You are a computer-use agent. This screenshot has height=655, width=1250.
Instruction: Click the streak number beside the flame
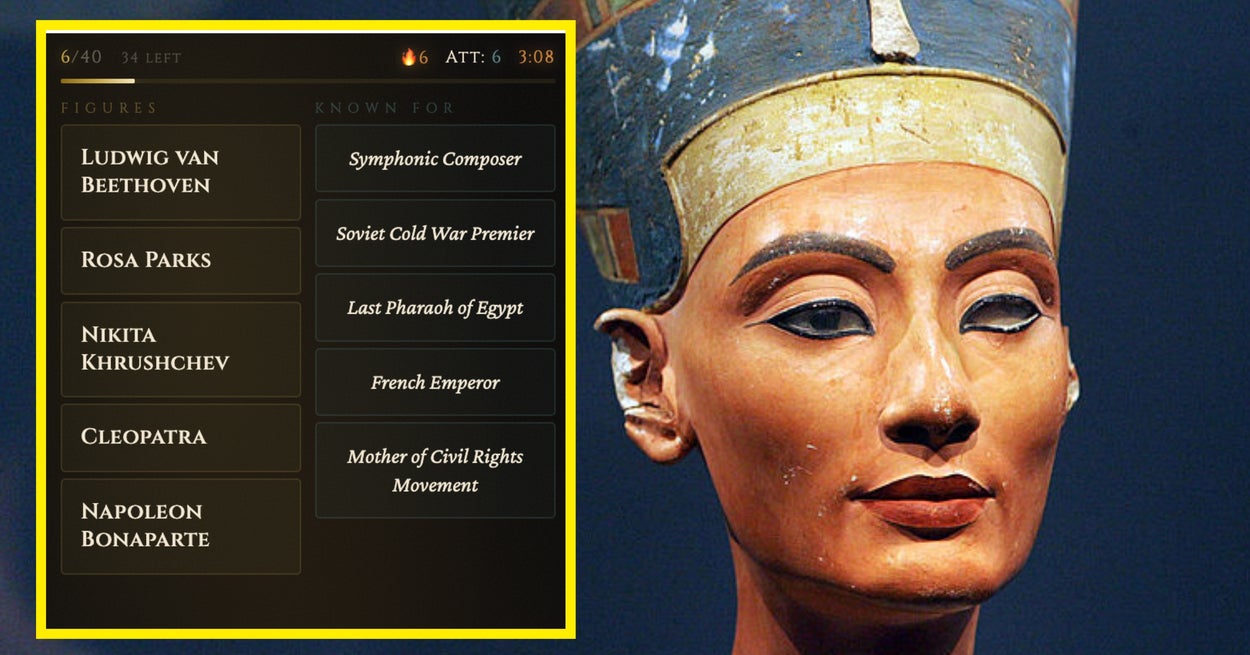click(x=424, y=57)
